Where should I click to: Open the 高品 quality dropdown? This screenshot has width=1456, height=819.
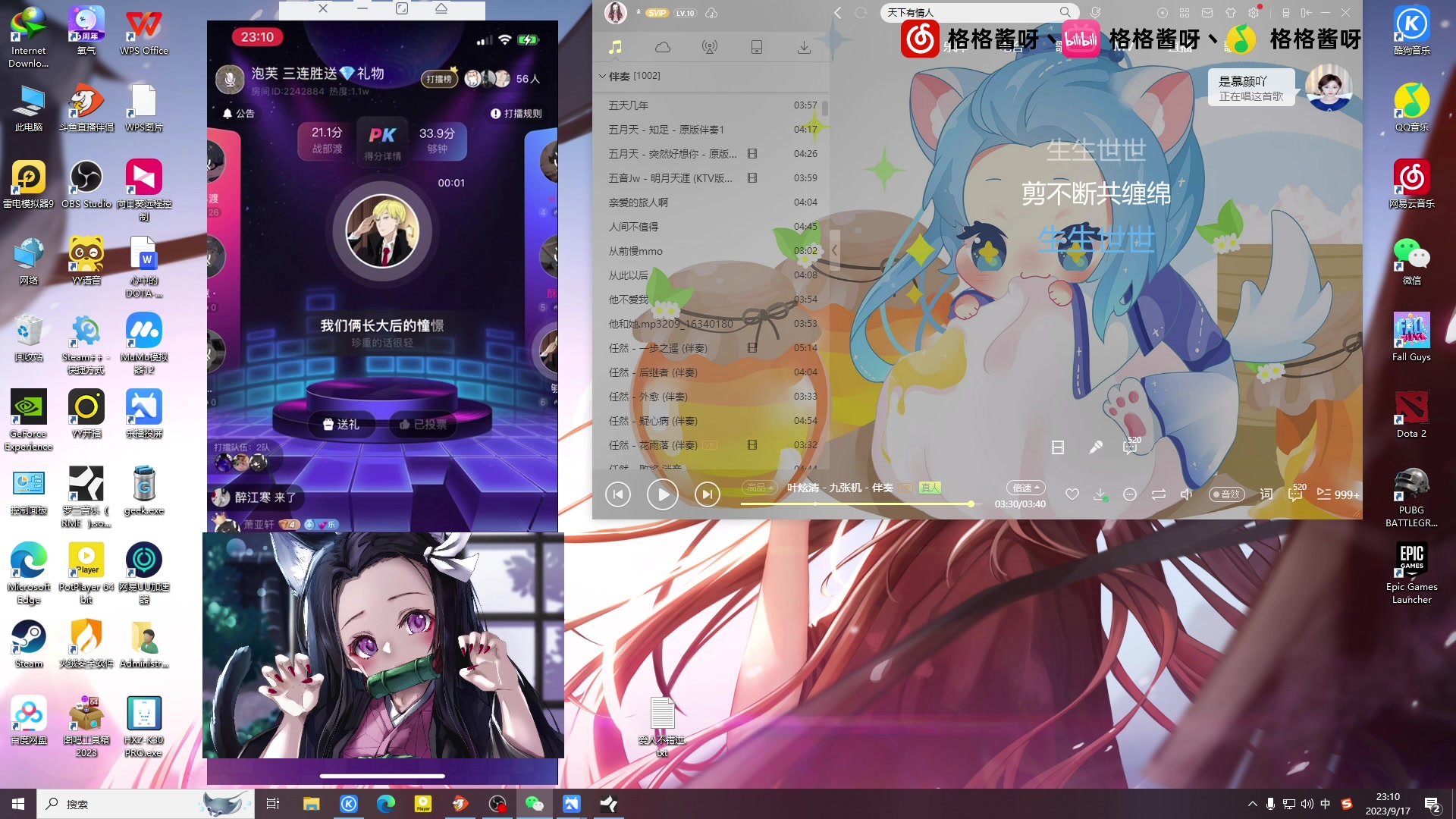[759, 488]
